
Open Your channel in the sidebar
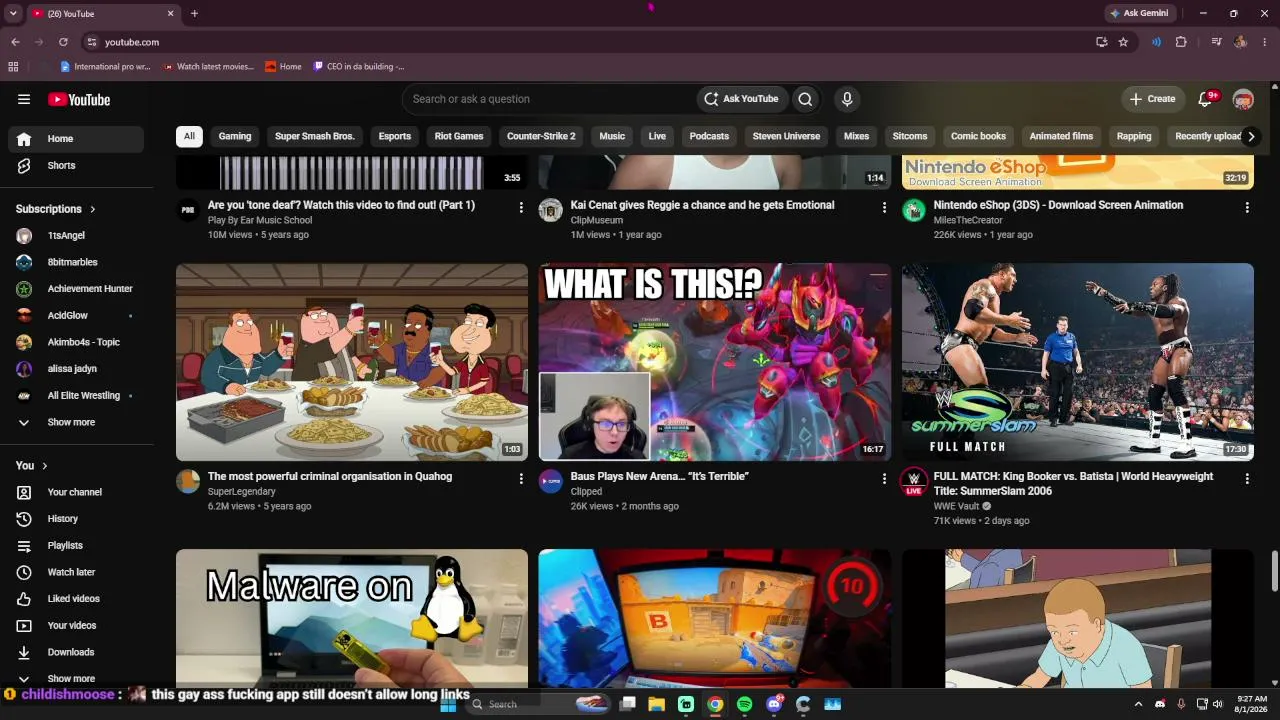pos(76,492)
